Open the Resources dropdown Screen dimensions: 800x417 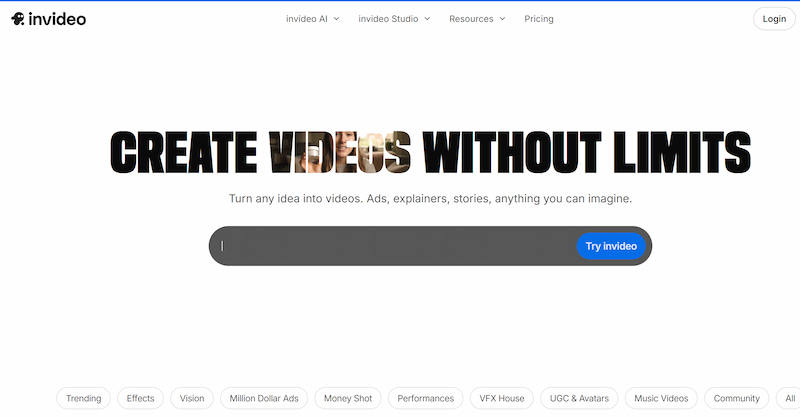[x=477, y=19]
